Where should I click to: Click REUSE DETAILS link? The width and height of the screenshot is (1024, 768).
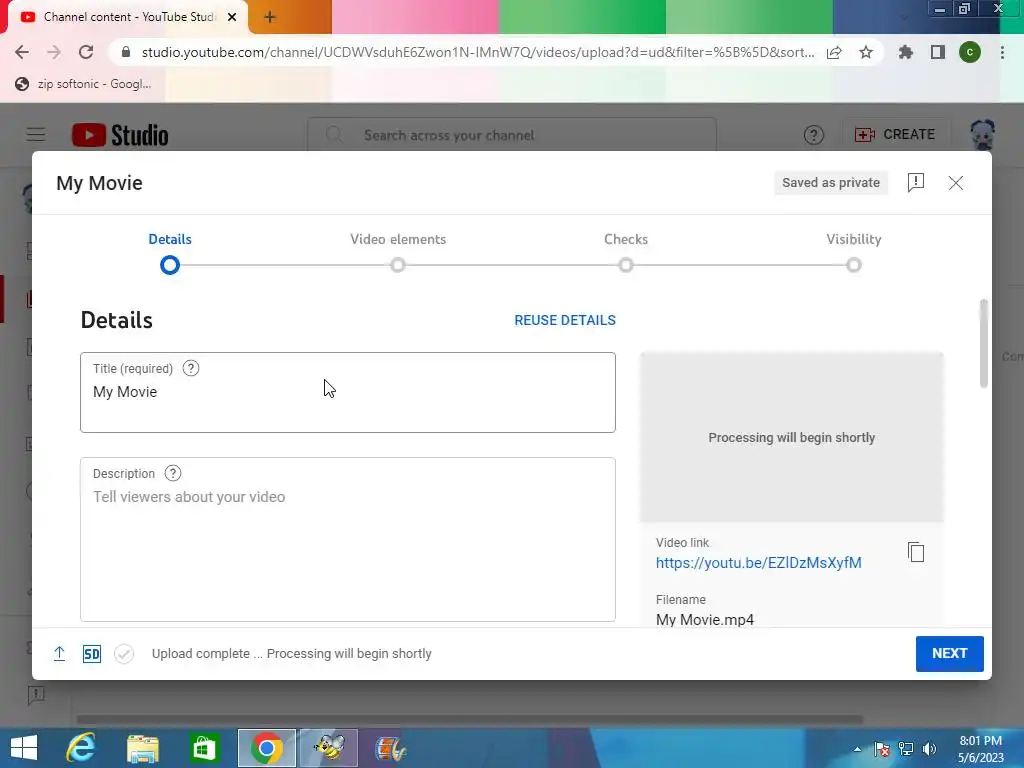click(x=565, y=320)
